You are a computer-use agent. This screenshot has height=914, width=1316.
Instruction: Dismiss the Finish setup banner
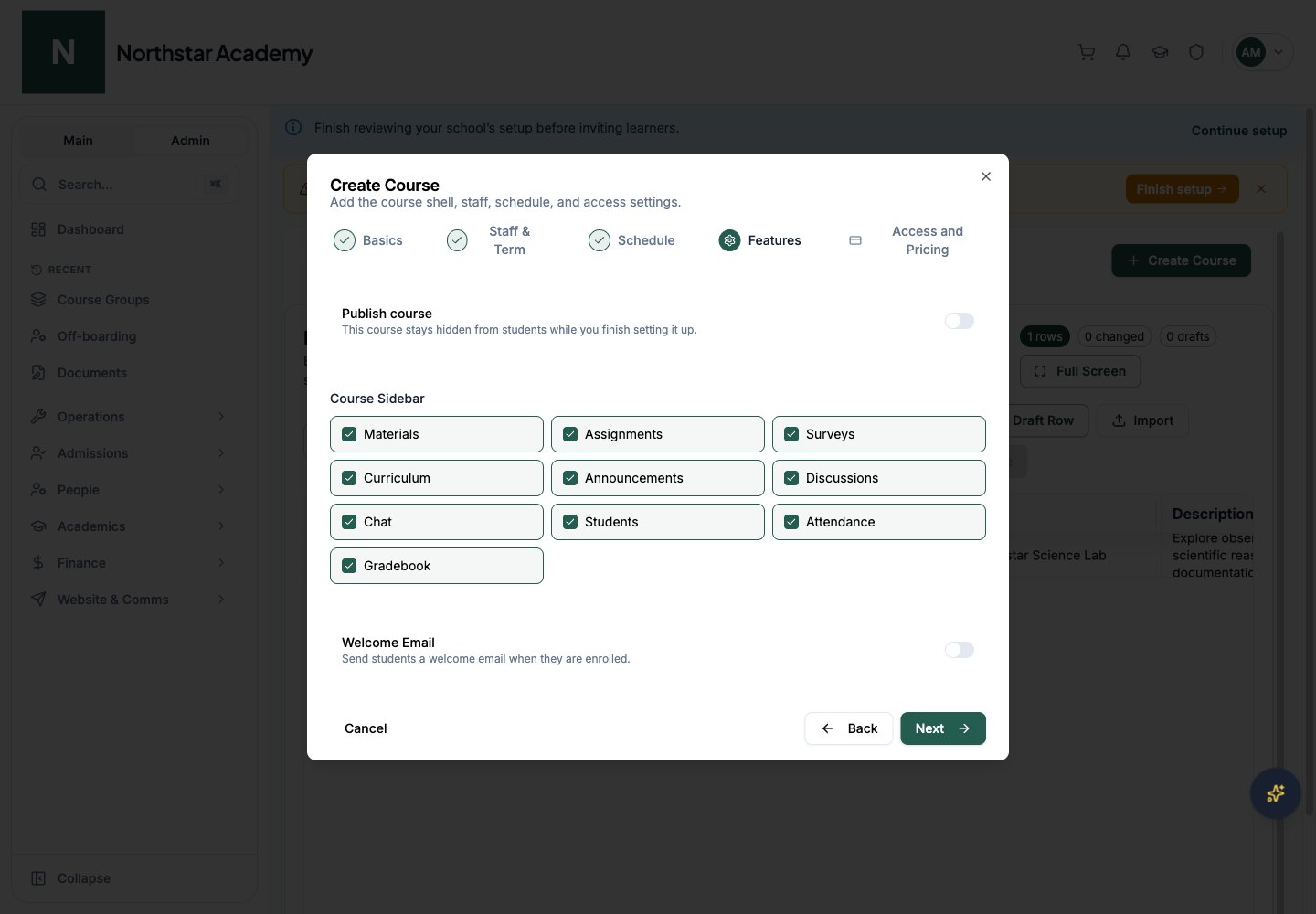point(1261,189)
